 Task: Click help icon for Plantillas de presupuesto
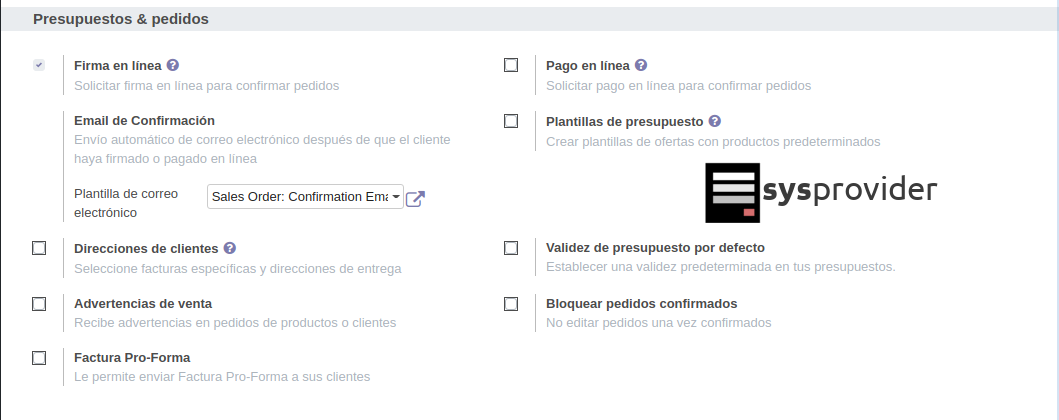pos(715,121)
